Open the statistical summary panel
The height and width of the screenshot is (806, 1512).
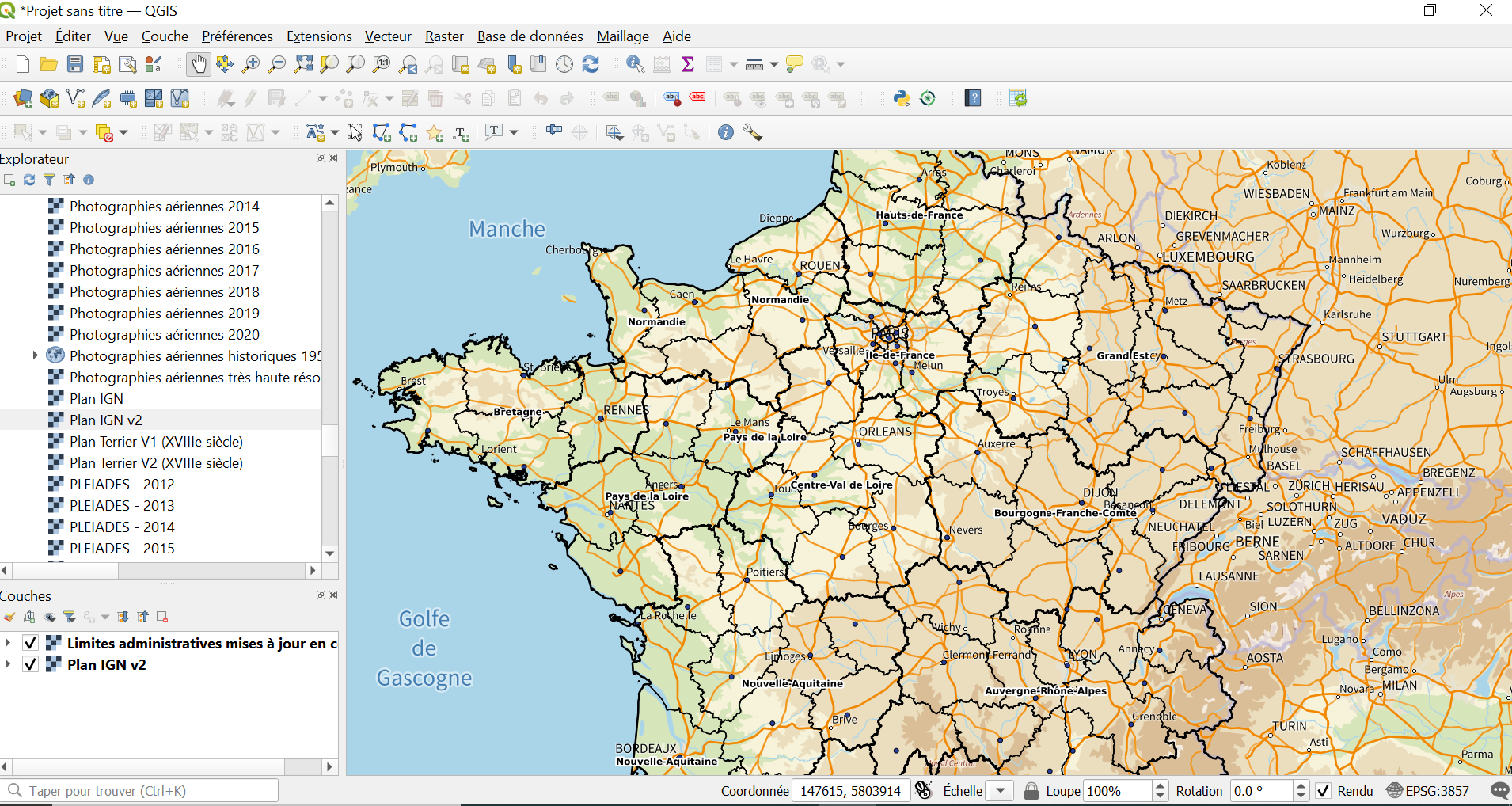pos(688,64)
